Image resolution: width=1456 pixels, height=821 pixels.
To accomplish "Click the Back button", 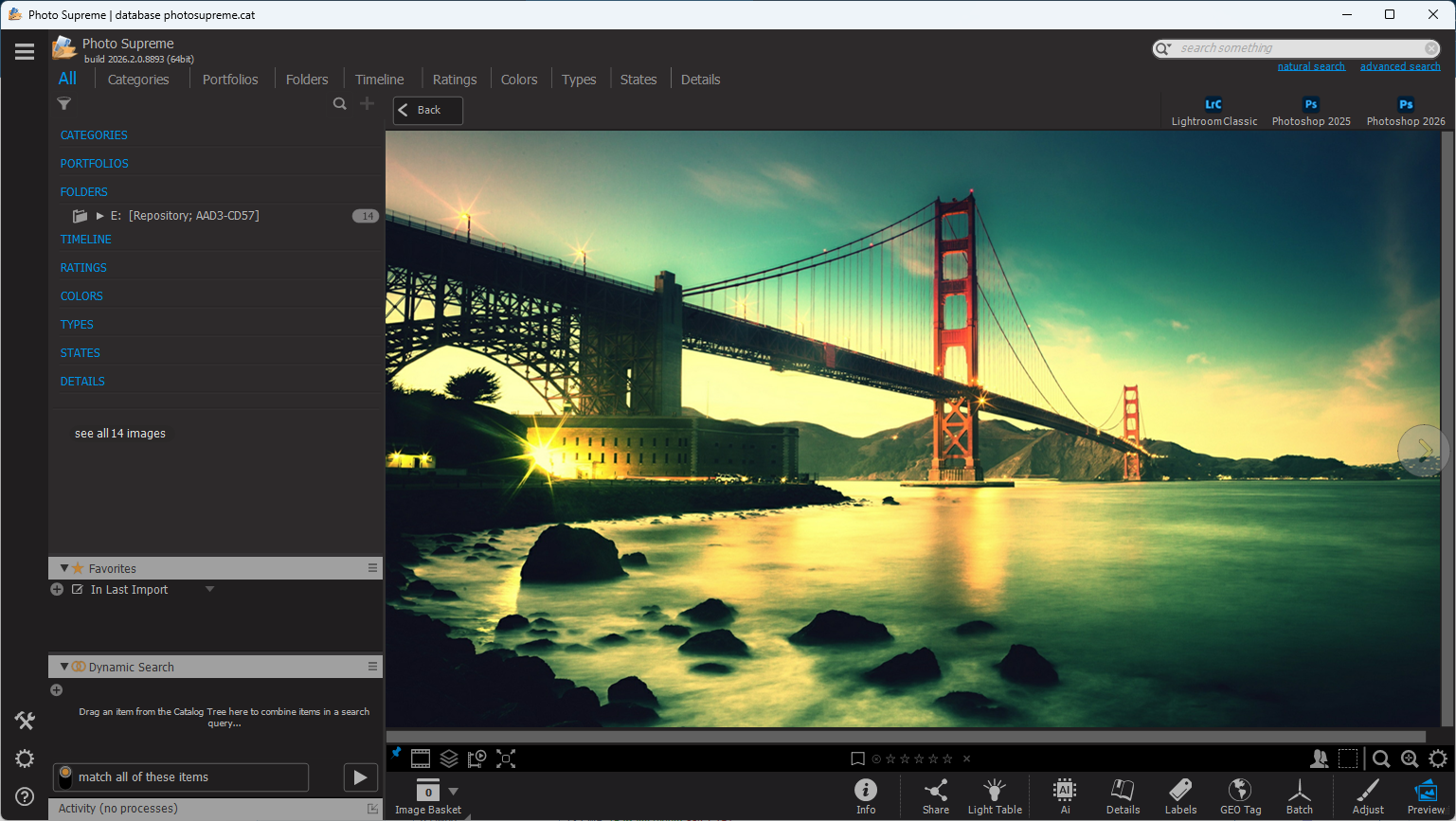I will (x=427, y=110).
